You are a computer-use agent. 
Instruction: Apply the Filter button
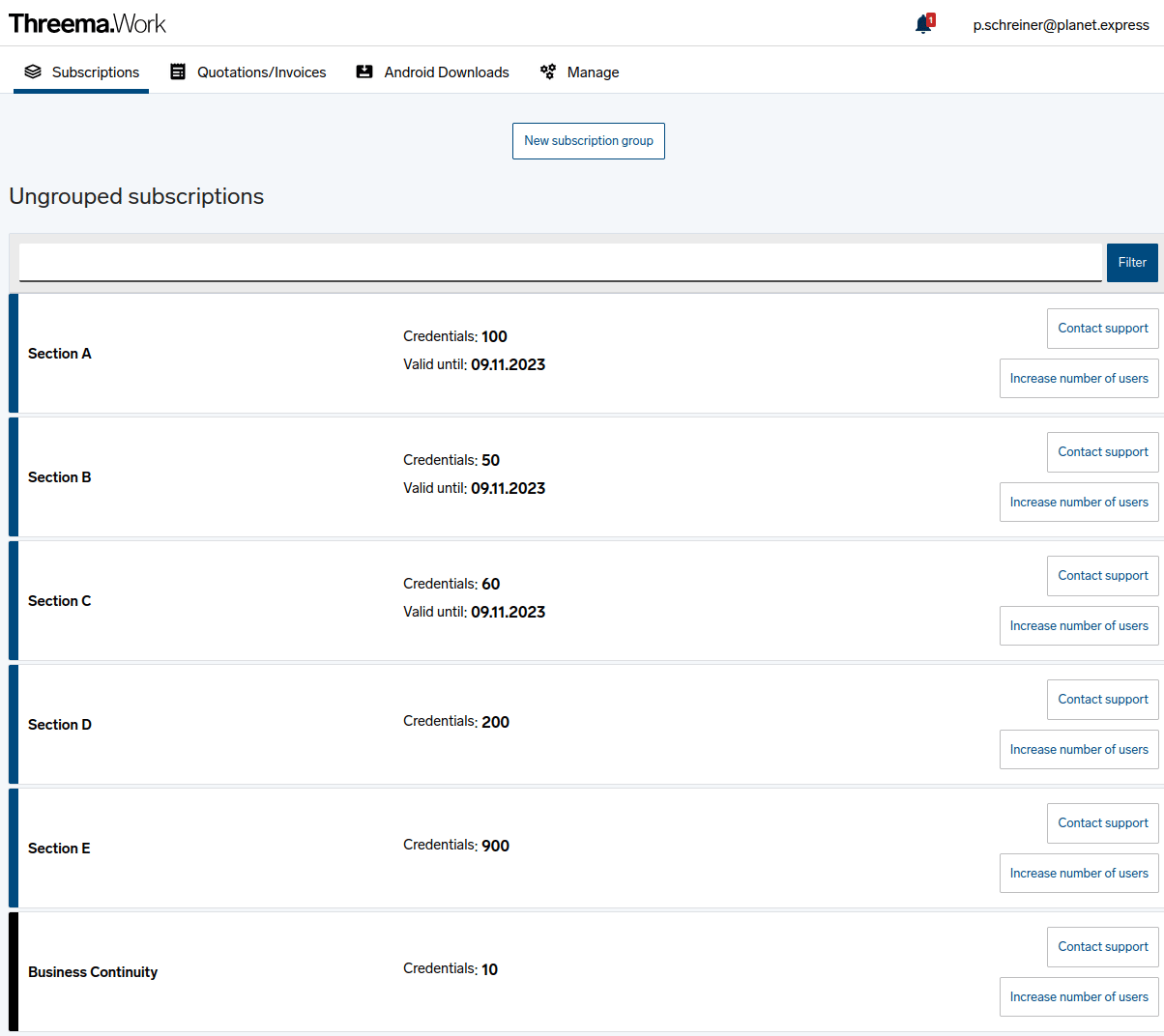tap(1132, 263)
